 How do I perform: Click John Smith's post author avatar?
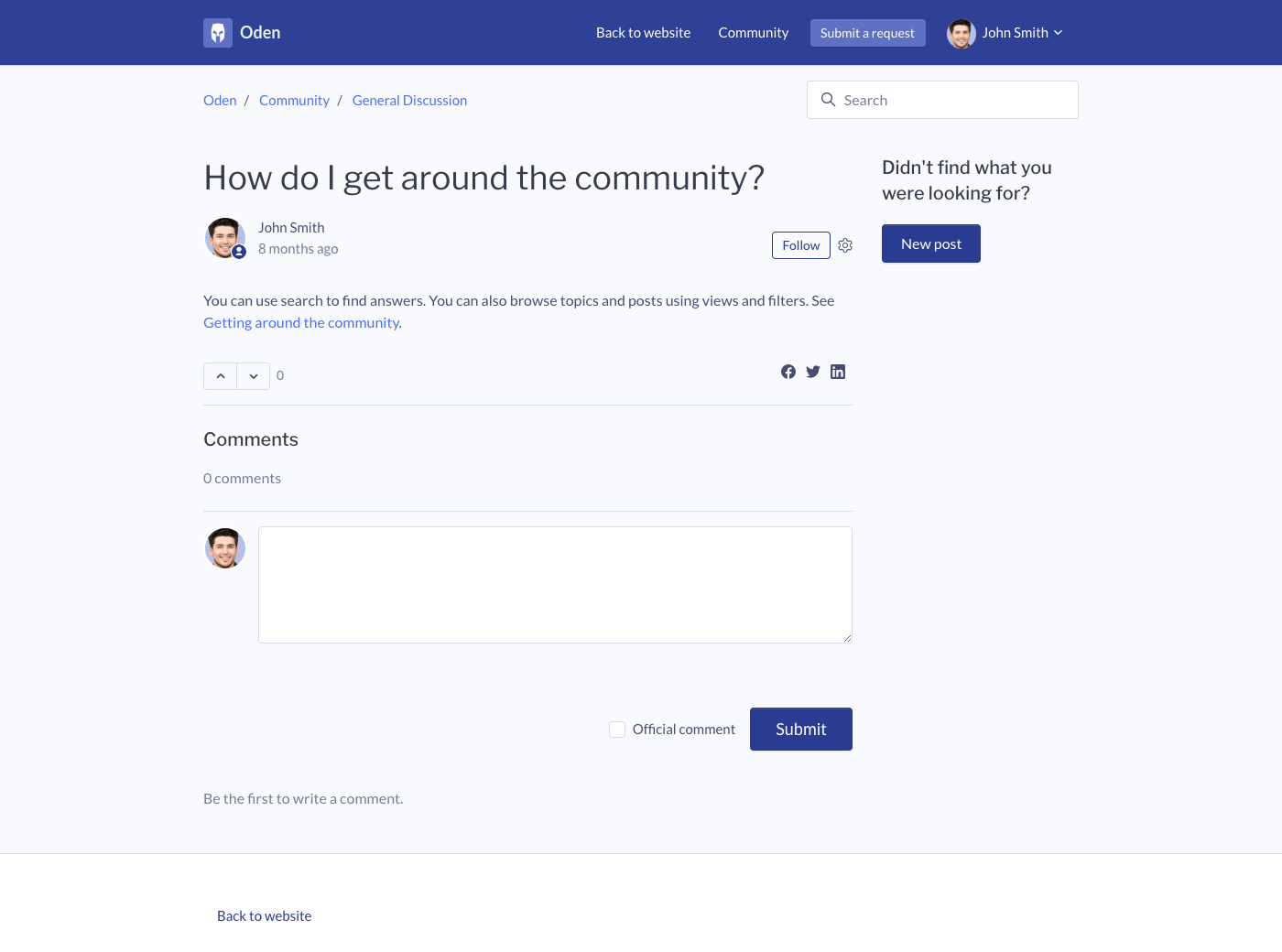coord(224,238)
